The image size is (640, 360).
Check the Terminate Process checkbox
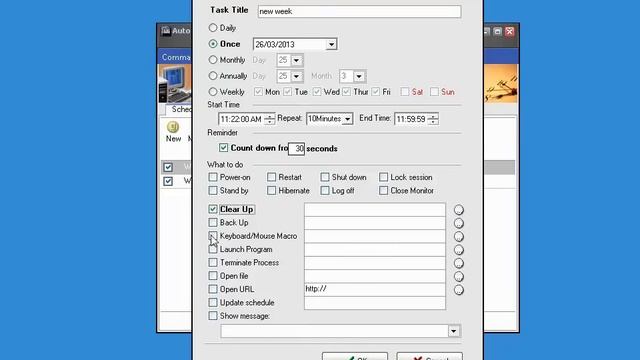click(x=213, y=262)
